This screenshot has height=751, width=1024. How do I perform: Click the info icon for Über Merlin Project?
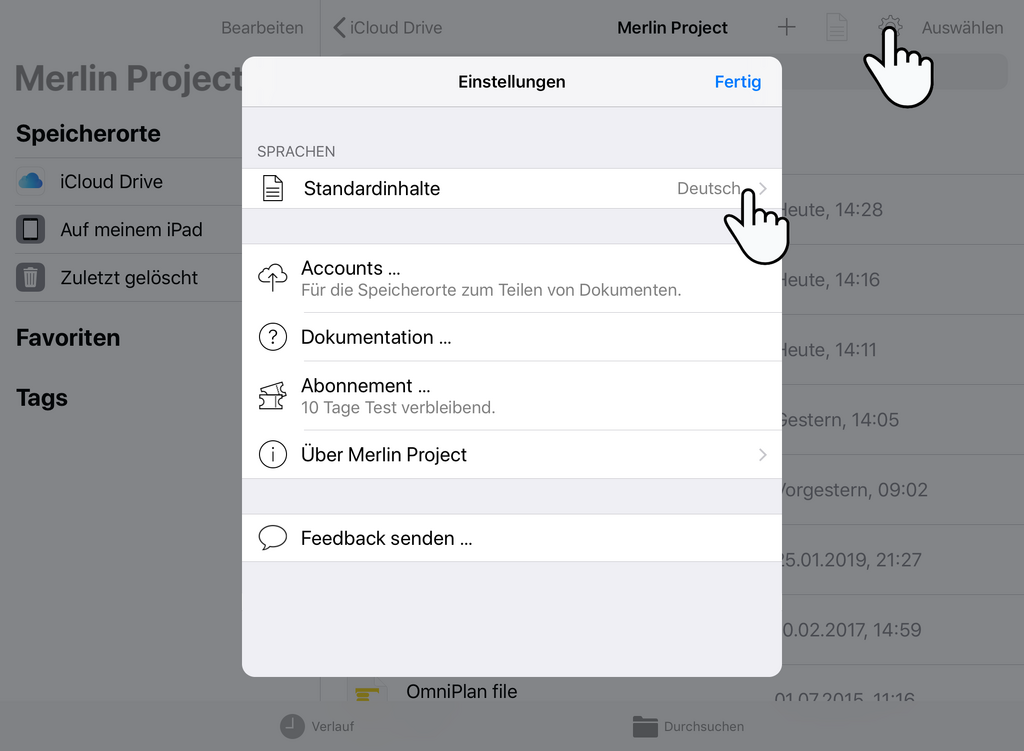(273, 455)
